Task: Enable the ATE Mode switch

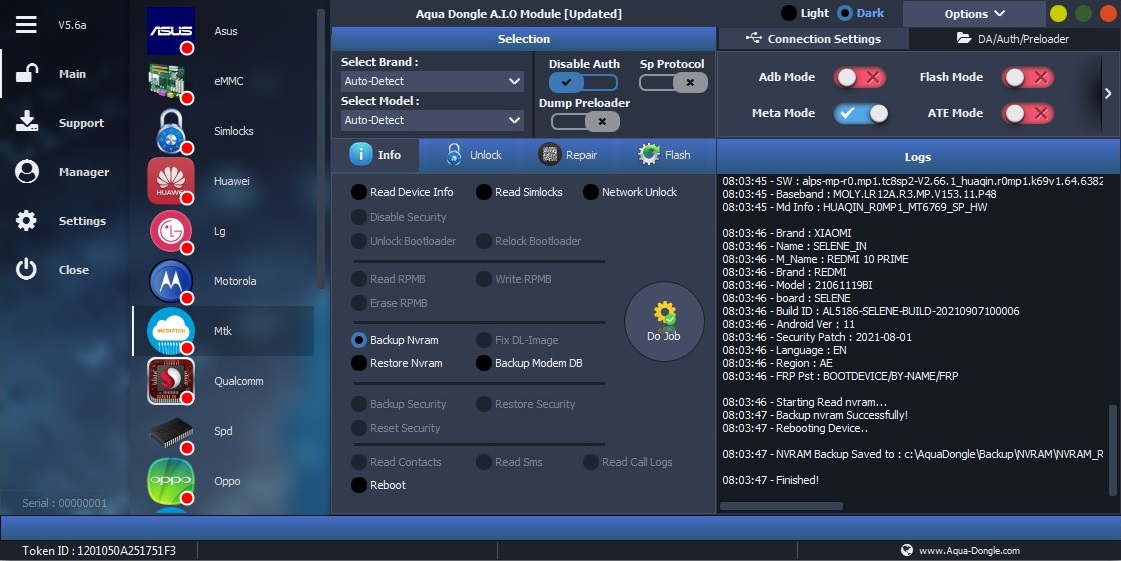Action: tap(1028, 113)
